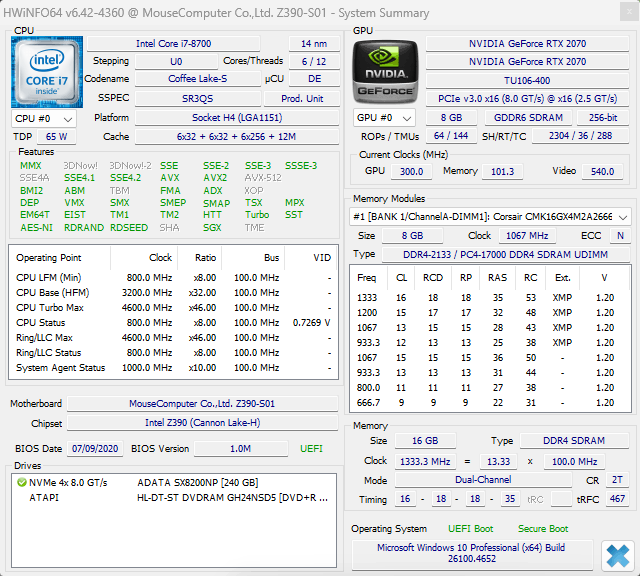Click the Intel Core i7 logo
This screenshot has height=576, width=640.
coord(47,72)
